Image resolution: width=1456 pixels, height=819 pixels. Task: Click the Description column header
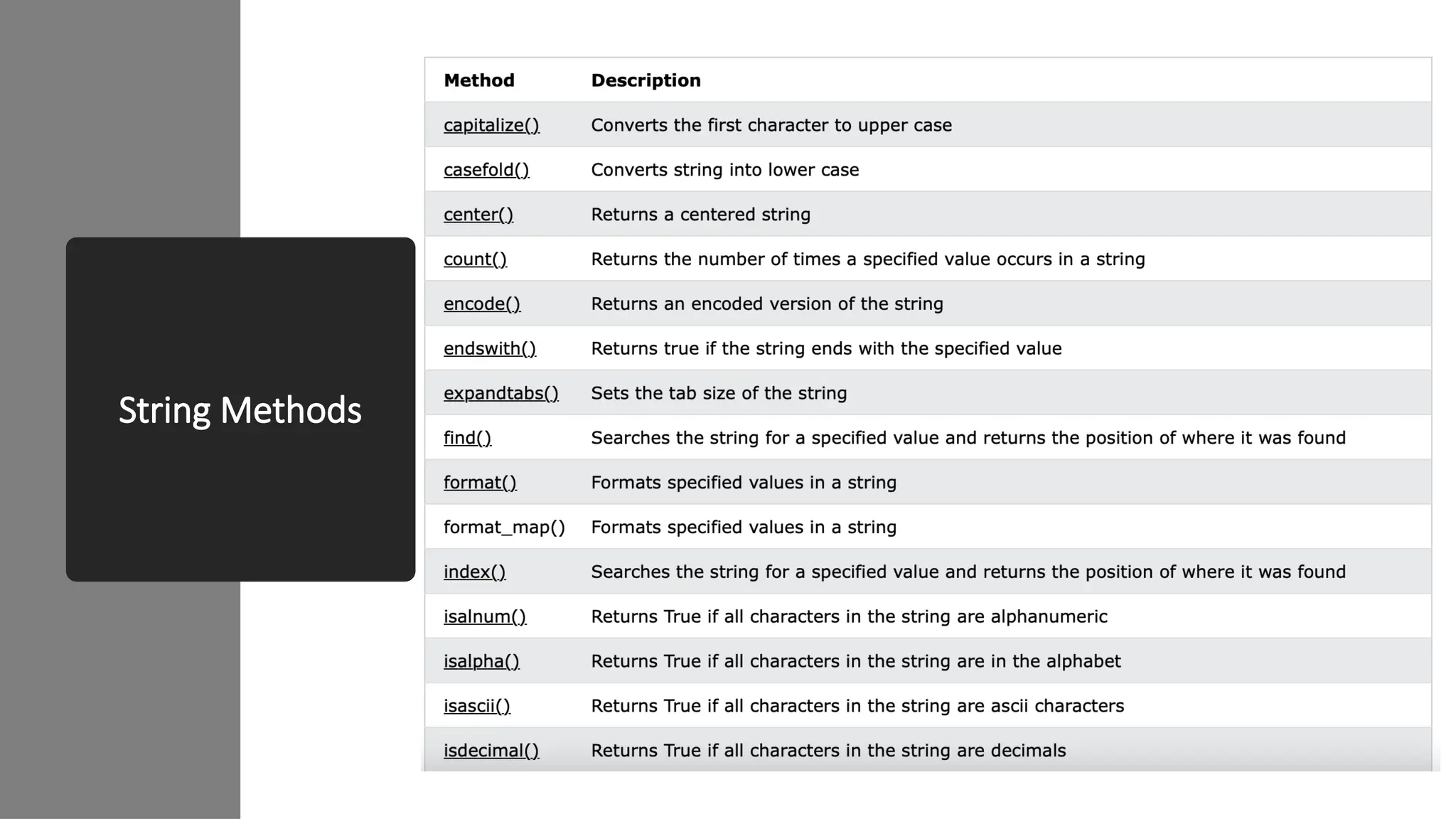646,80
